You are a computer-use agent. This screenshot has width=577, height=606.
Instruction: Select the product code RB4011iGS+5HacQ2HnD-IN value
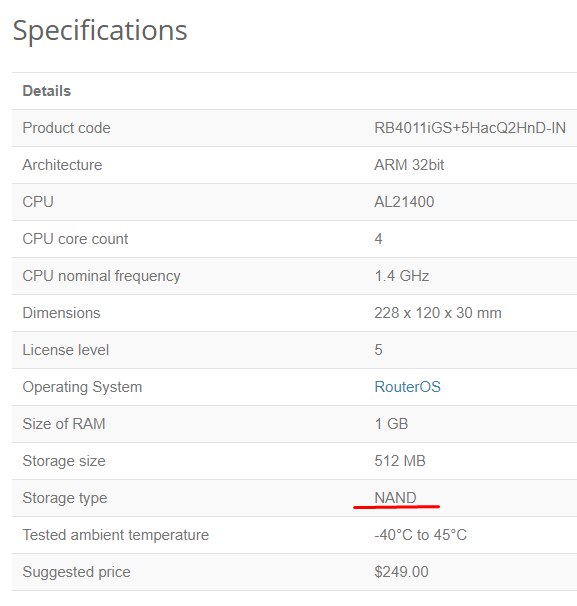[x=470, y=128]
